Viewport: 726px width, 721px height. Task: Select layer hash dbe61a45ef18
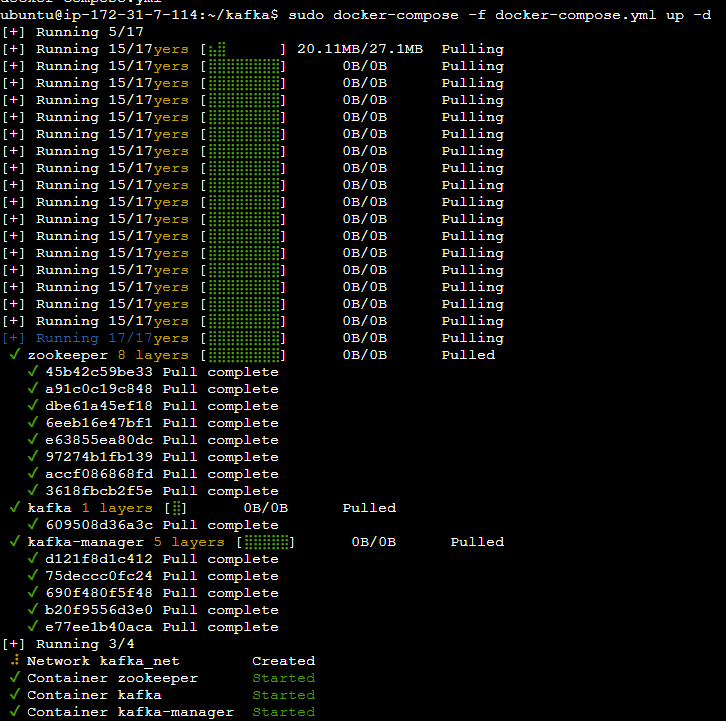[x=99, y=406]
